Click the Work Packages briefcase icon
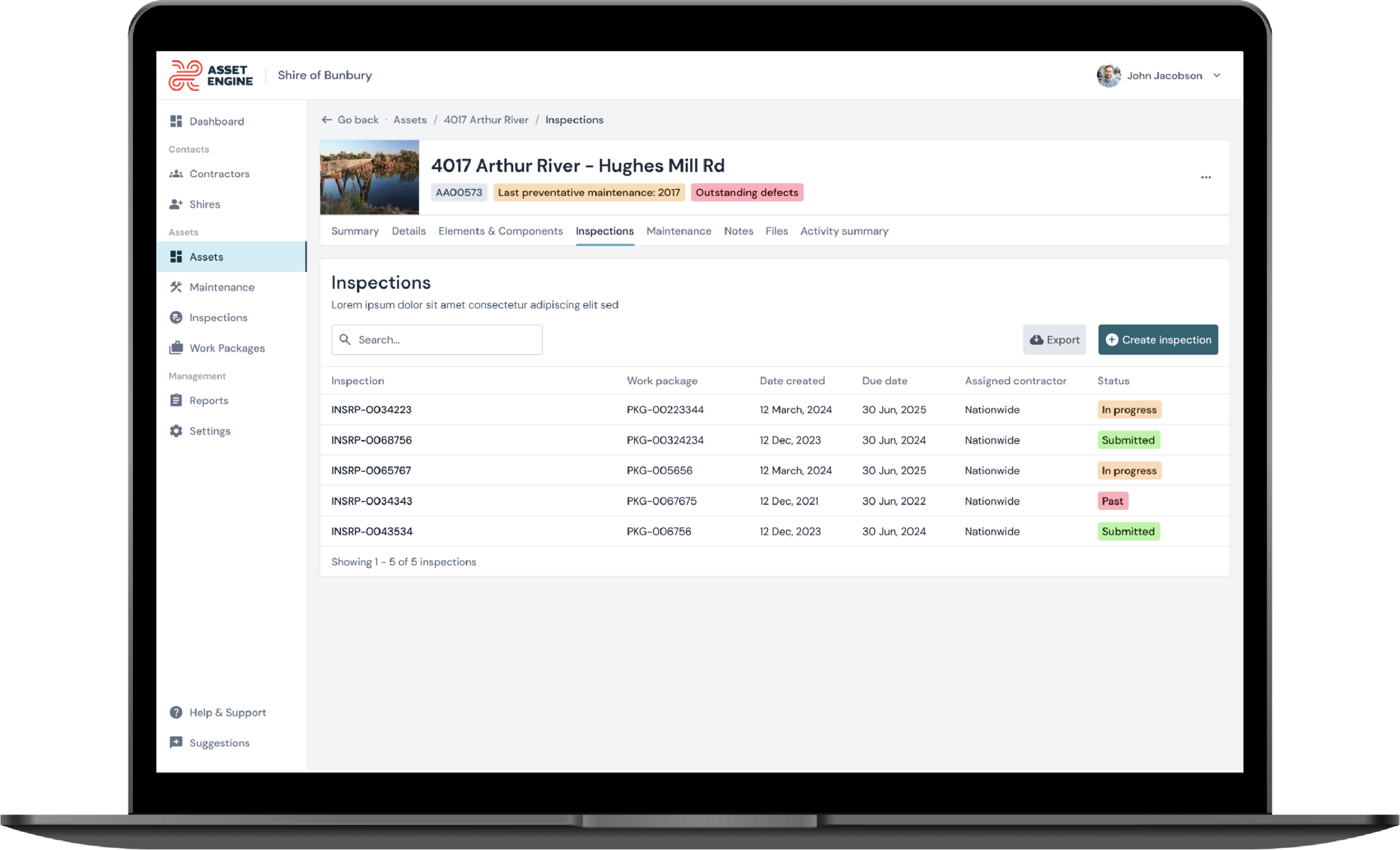 click(176, 348)
